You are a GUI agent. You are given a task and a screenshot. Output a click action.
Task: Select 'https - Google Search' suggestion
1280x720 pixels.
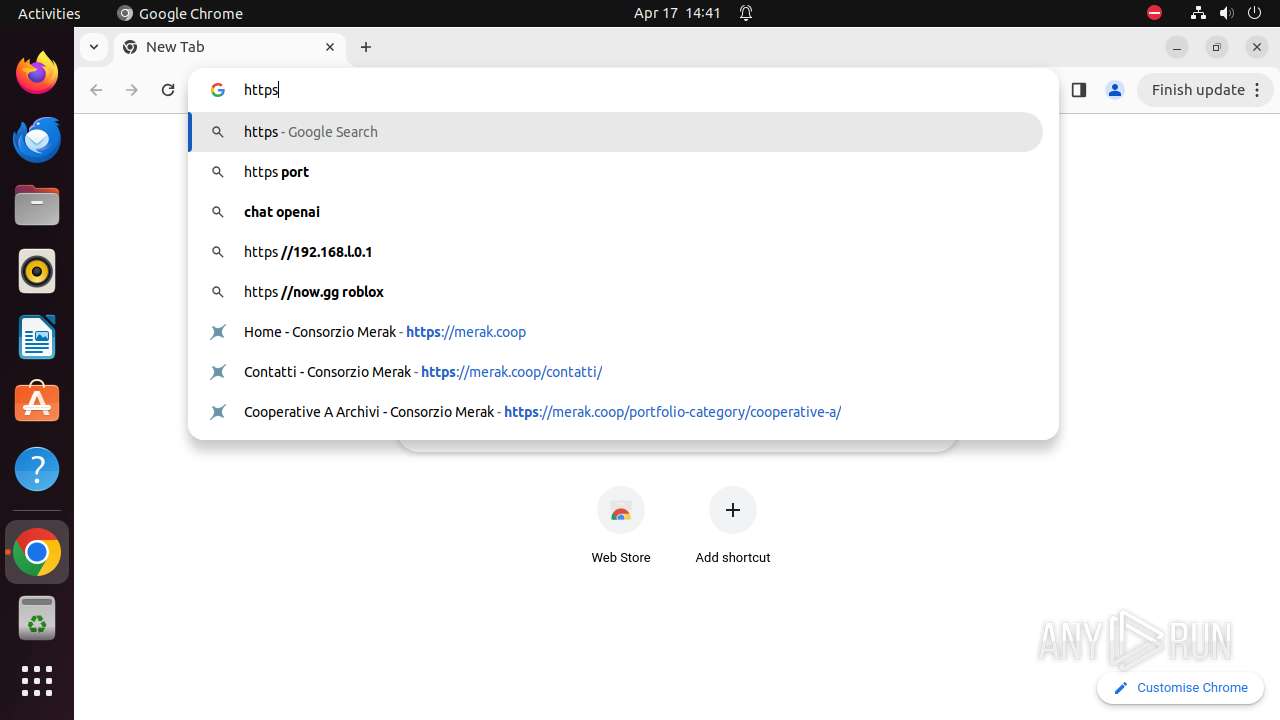pyautogui.click(x=615, y=132)
